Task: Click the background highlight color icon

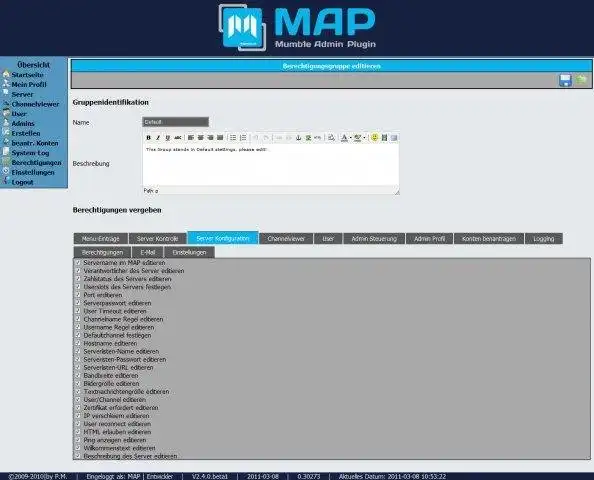Action: click(357, 138)
